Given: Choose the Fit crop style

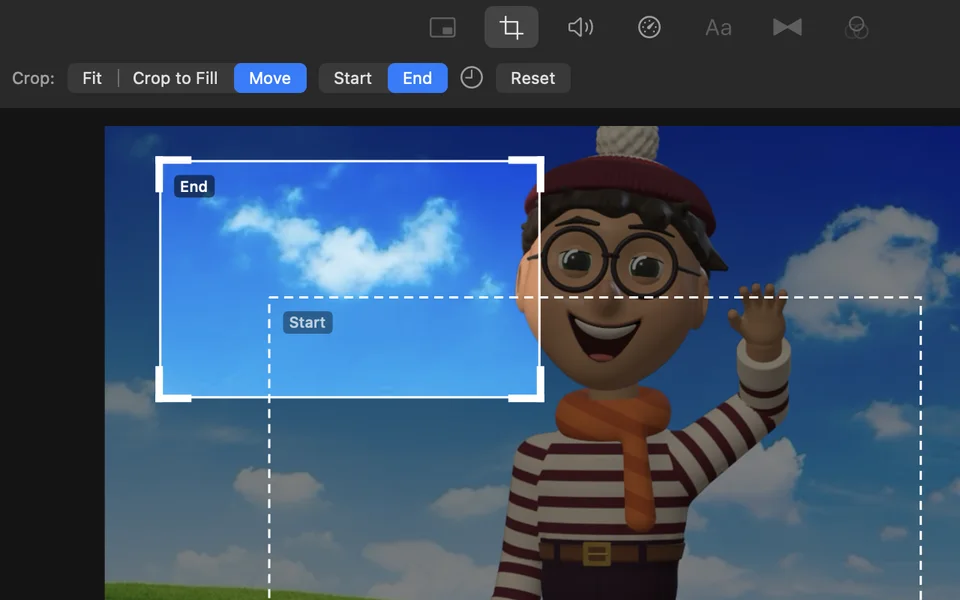Looking at the screenshot, I should (92, 78).
